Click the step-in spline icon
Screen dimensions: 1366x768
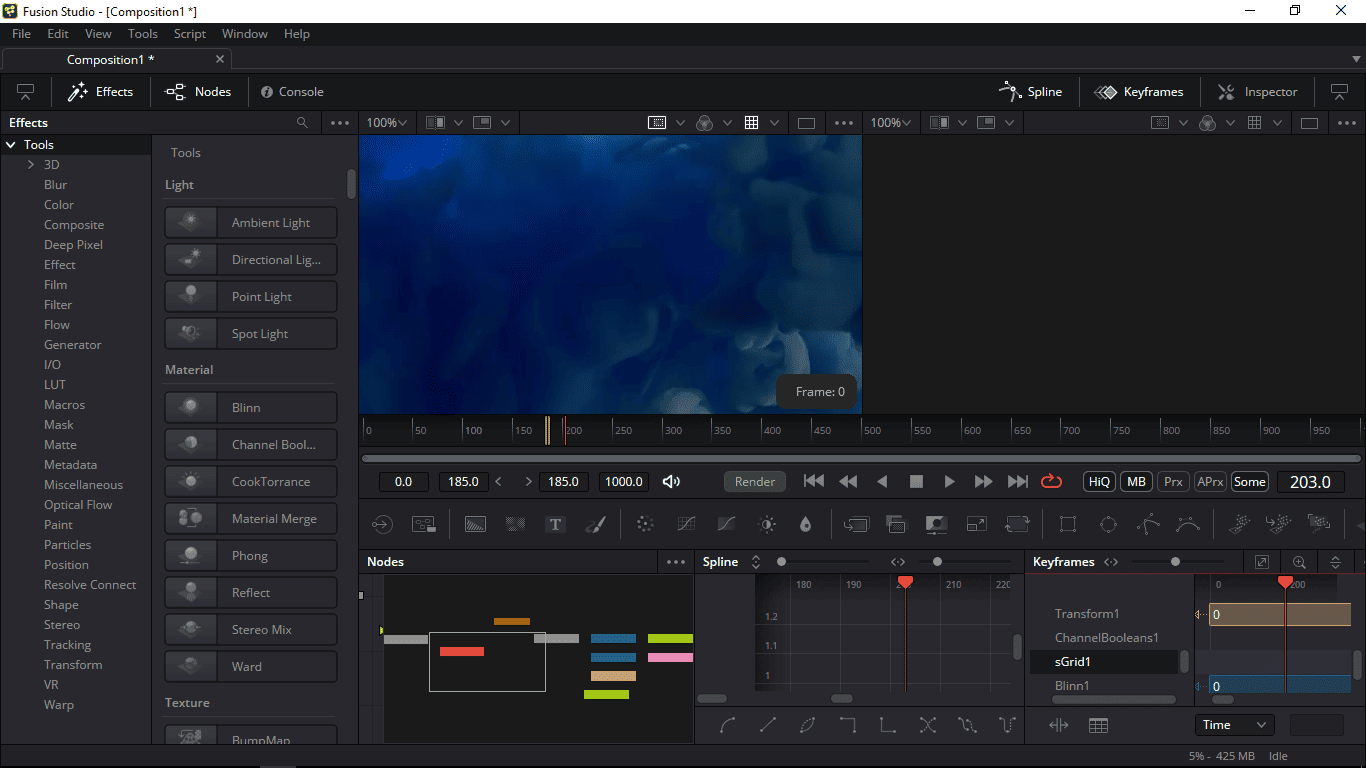(x=847, y=725)
